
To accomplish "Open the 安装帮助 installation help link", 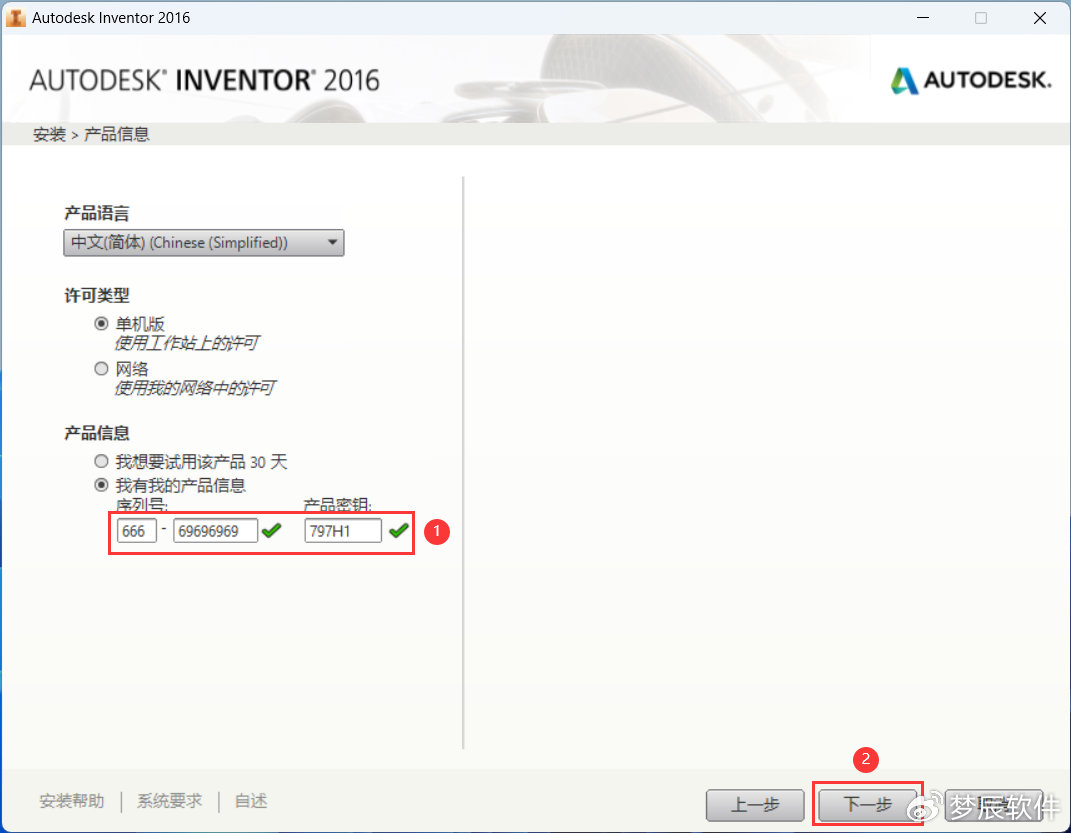I will (72, 801).
